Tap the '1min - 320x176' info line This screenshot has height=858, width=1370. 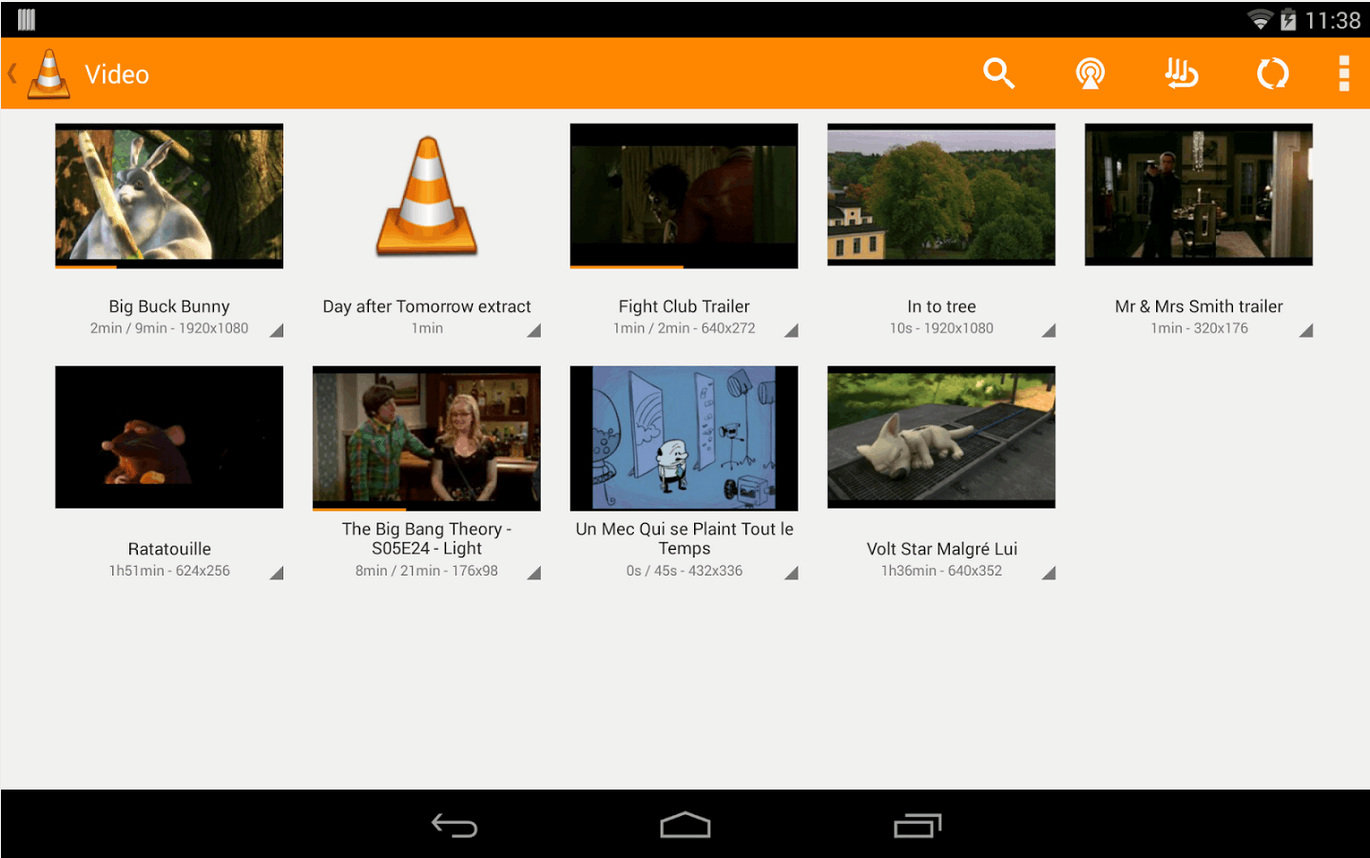click(x=1198, y=328)
